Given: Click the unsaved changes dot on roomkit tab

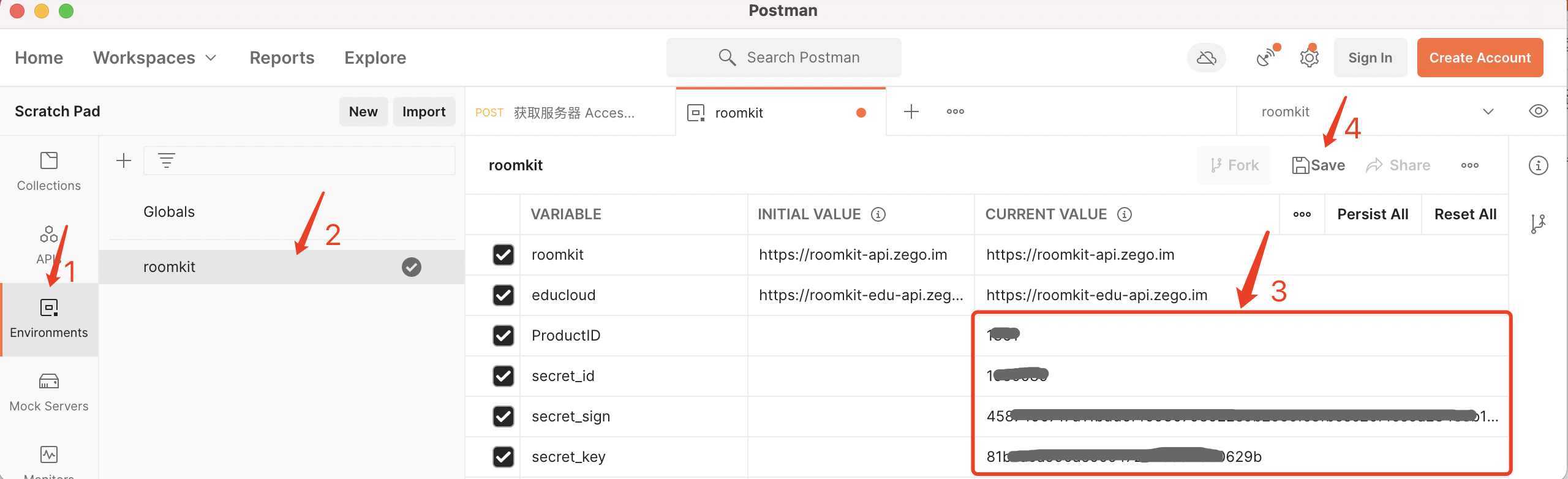Looking at the screenshot, I should pyautogui.click(x=861, y=113).
